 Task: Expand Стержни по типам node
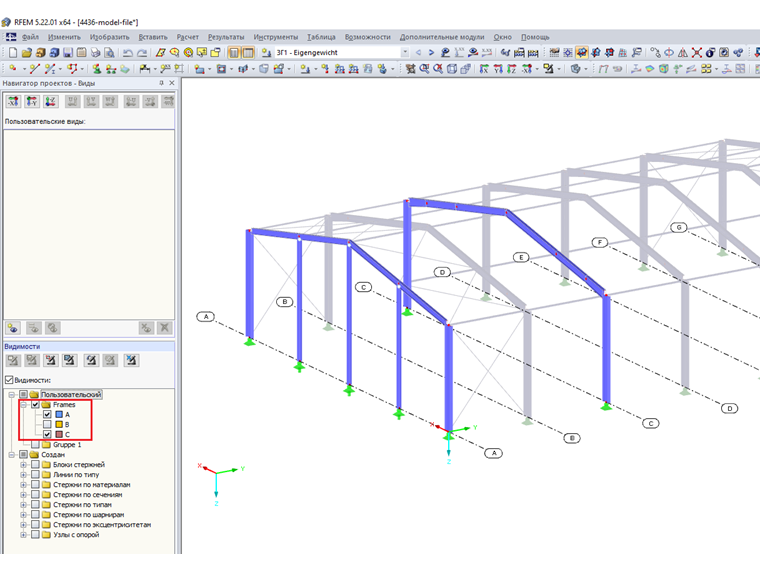click(23, 505)
